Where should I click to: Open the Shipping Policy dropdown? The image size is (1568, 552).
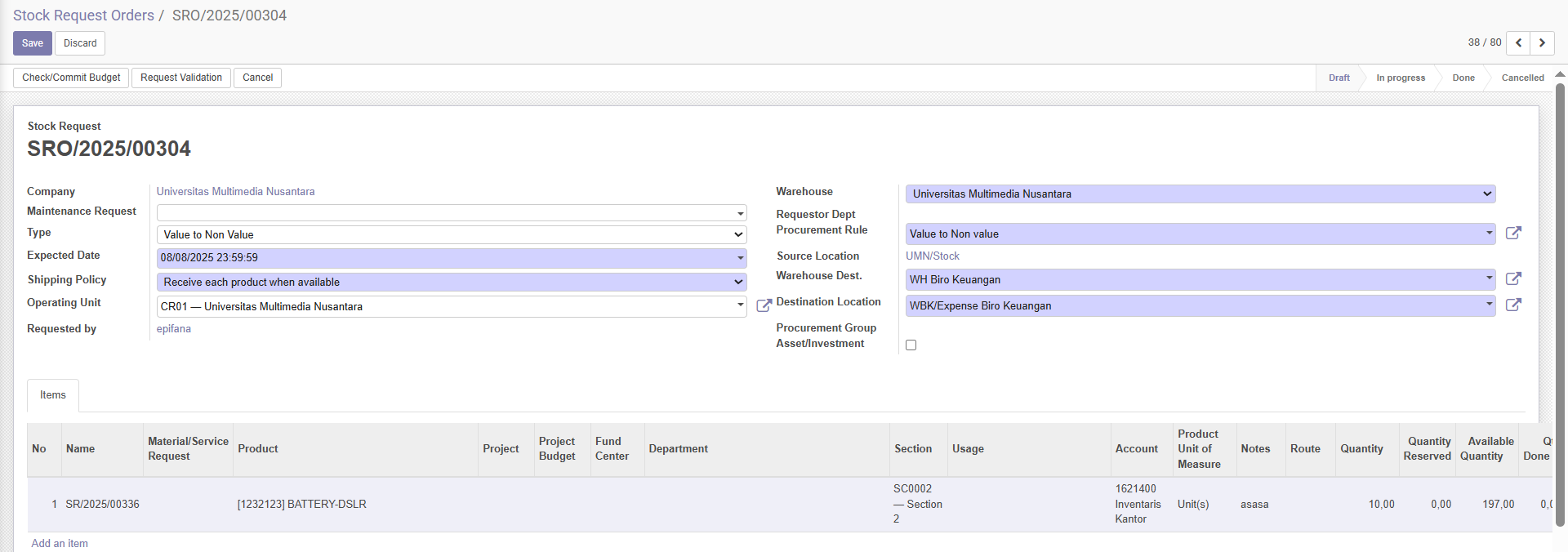coord(452,283)
